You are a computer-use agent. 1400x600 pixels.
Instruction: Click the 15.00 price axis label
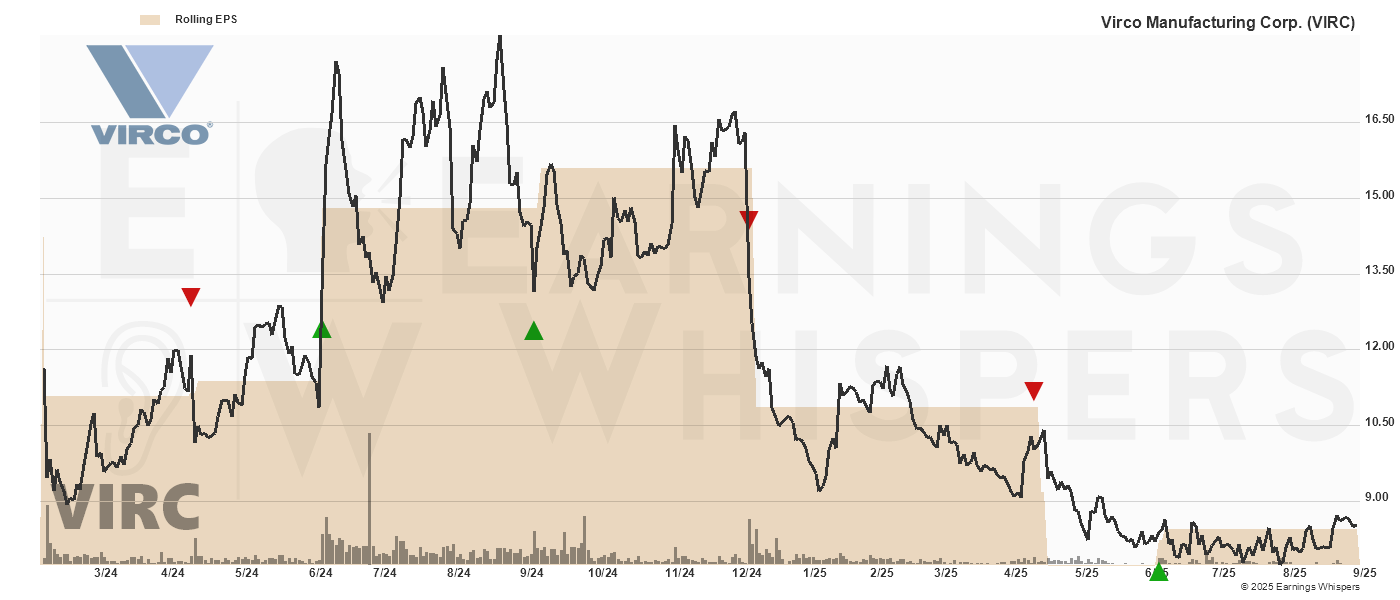[x=1380, y=195]
